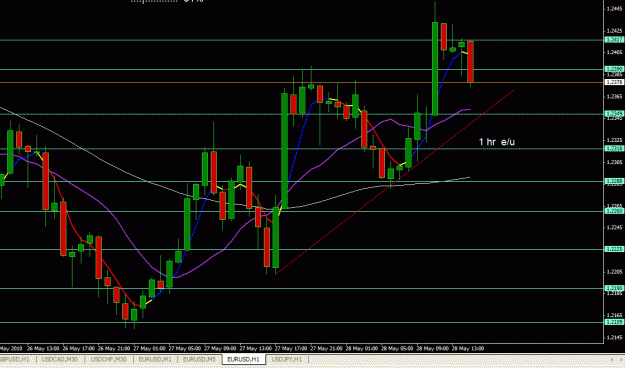Click the 1.2325 price scale value
This screenshot has width=625, height=368.
pyautogui.click(x=614, y=140)
